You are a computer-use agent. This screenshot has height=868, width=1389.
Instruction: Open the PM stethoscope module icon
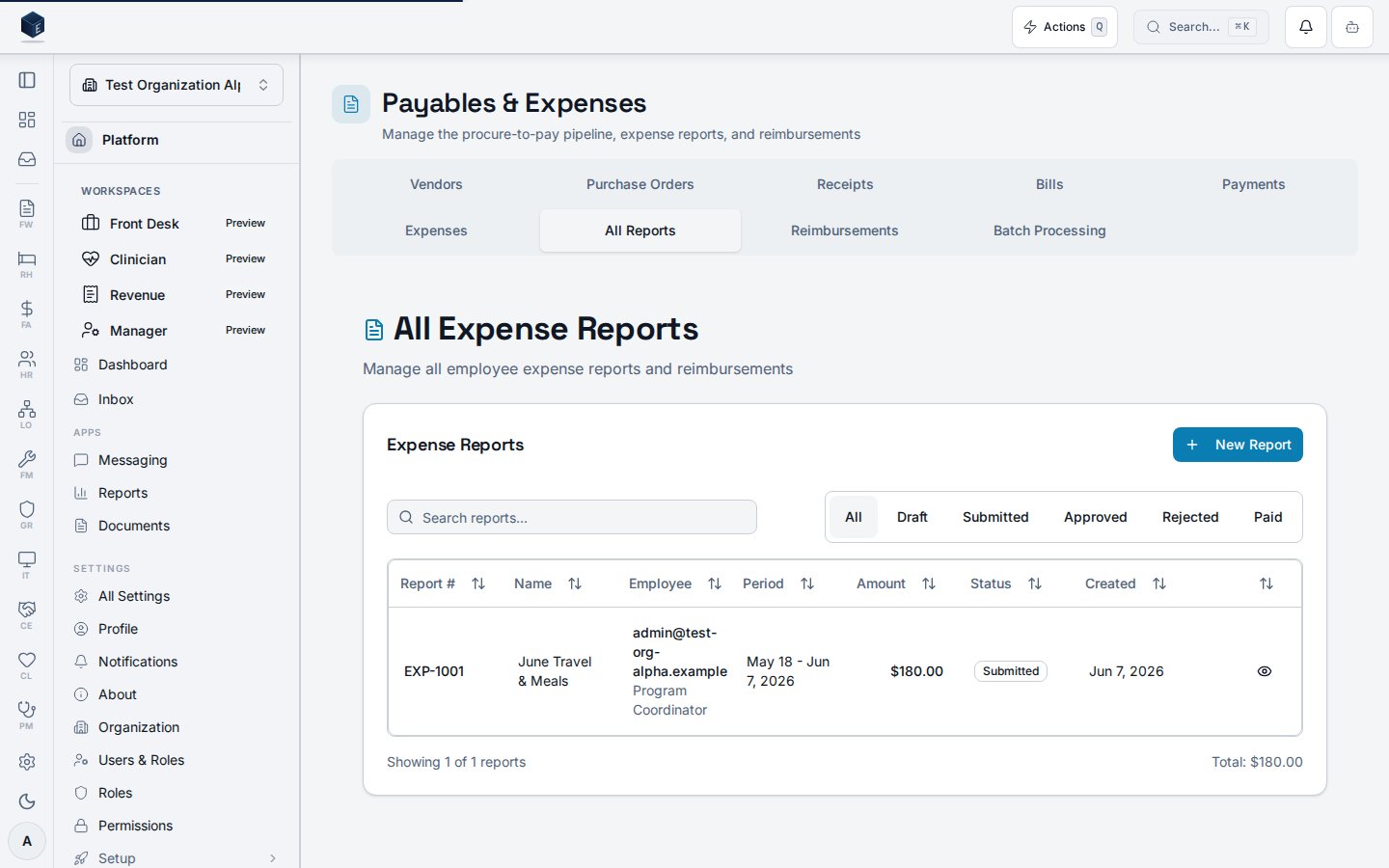click(27, 715)
